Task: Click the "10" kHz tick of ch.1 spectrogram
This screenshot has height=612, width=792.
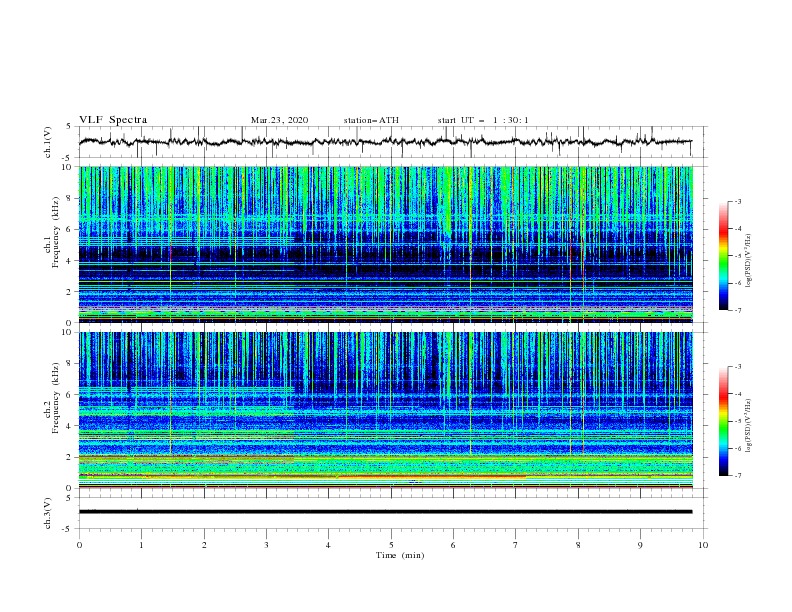Action: (66, 167)
